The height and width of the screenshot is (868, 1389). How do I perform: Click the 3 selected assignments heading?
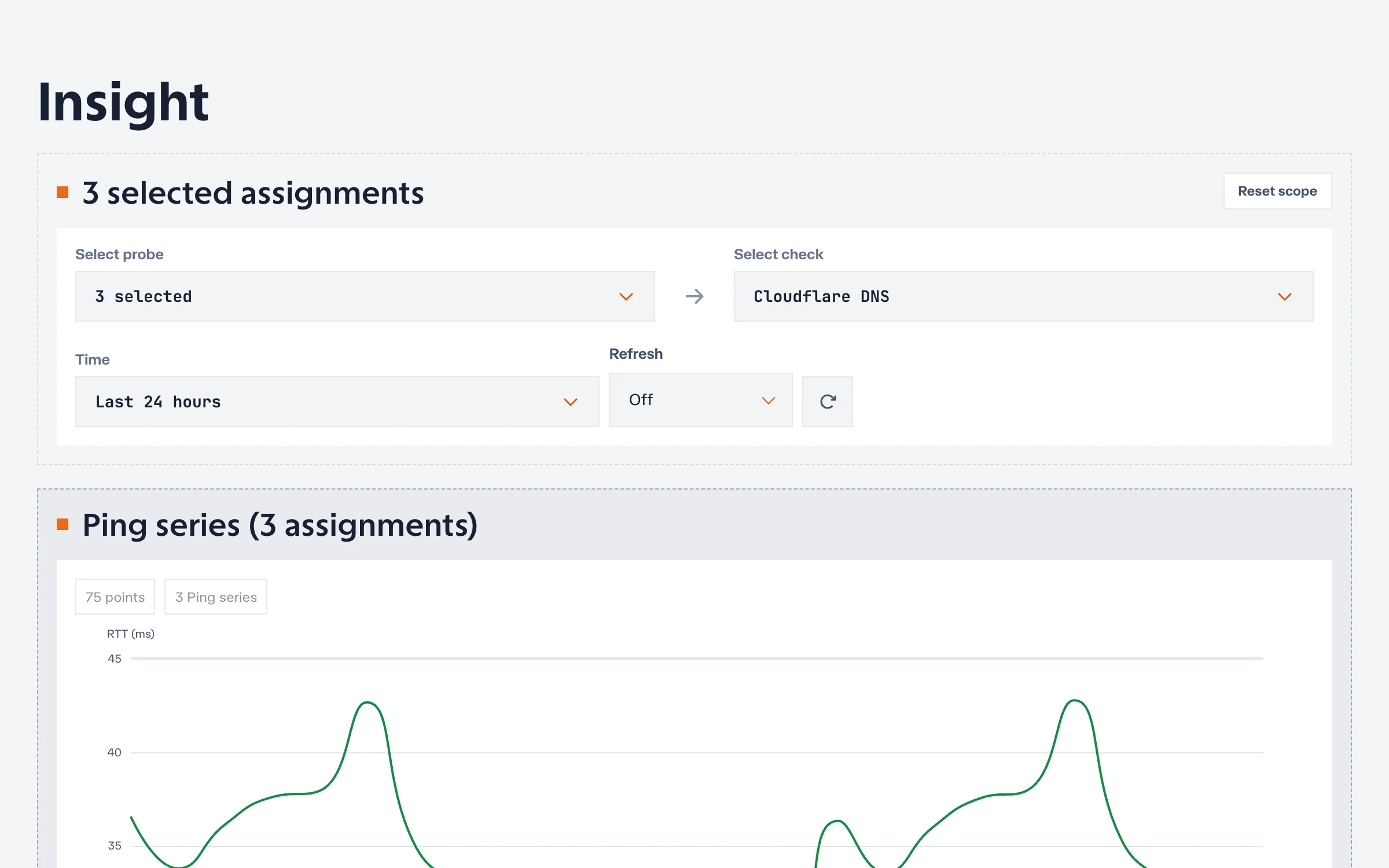253,193
